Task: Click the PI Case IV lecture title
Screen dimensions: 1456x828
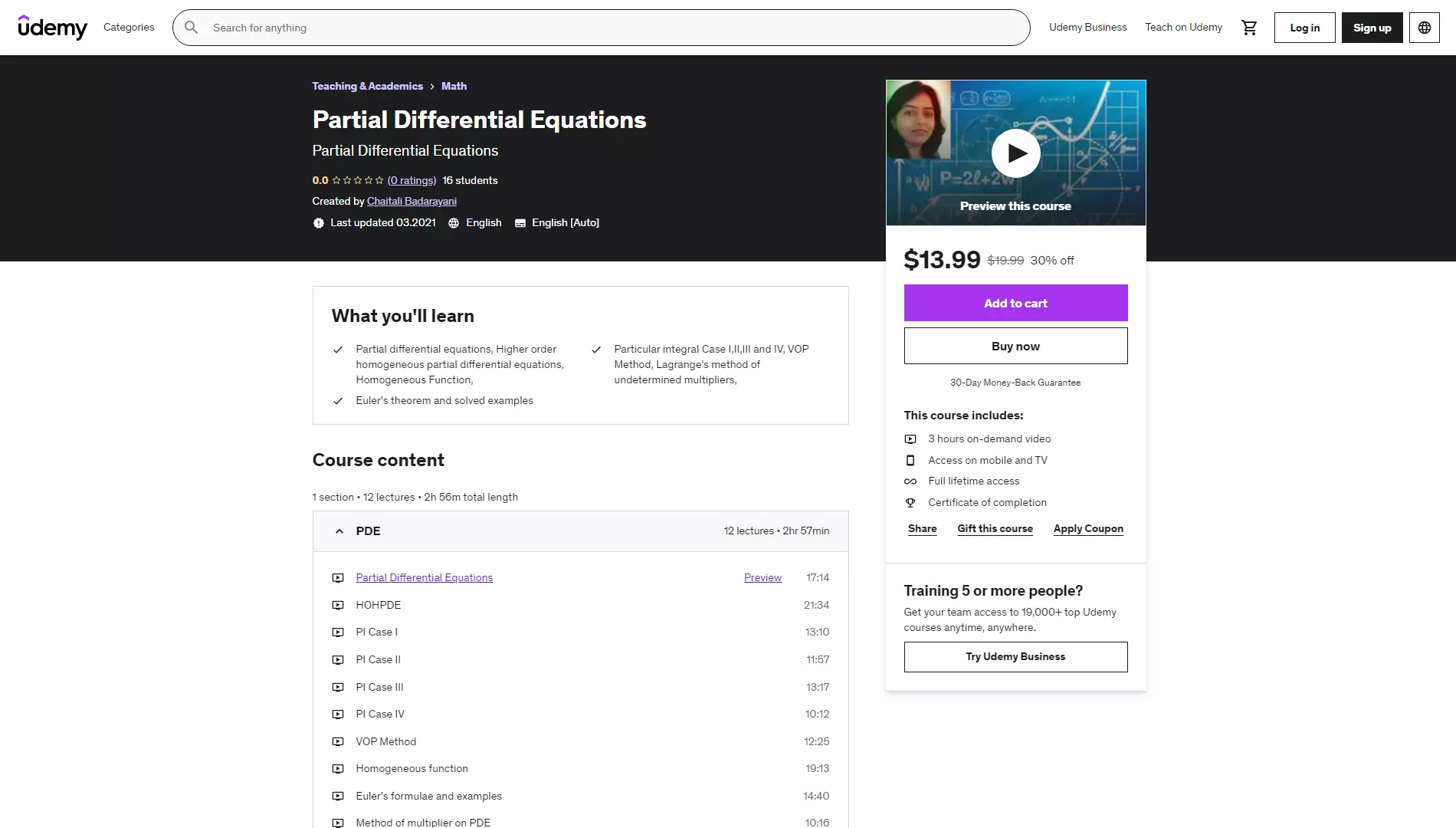Action: (380, 715)
